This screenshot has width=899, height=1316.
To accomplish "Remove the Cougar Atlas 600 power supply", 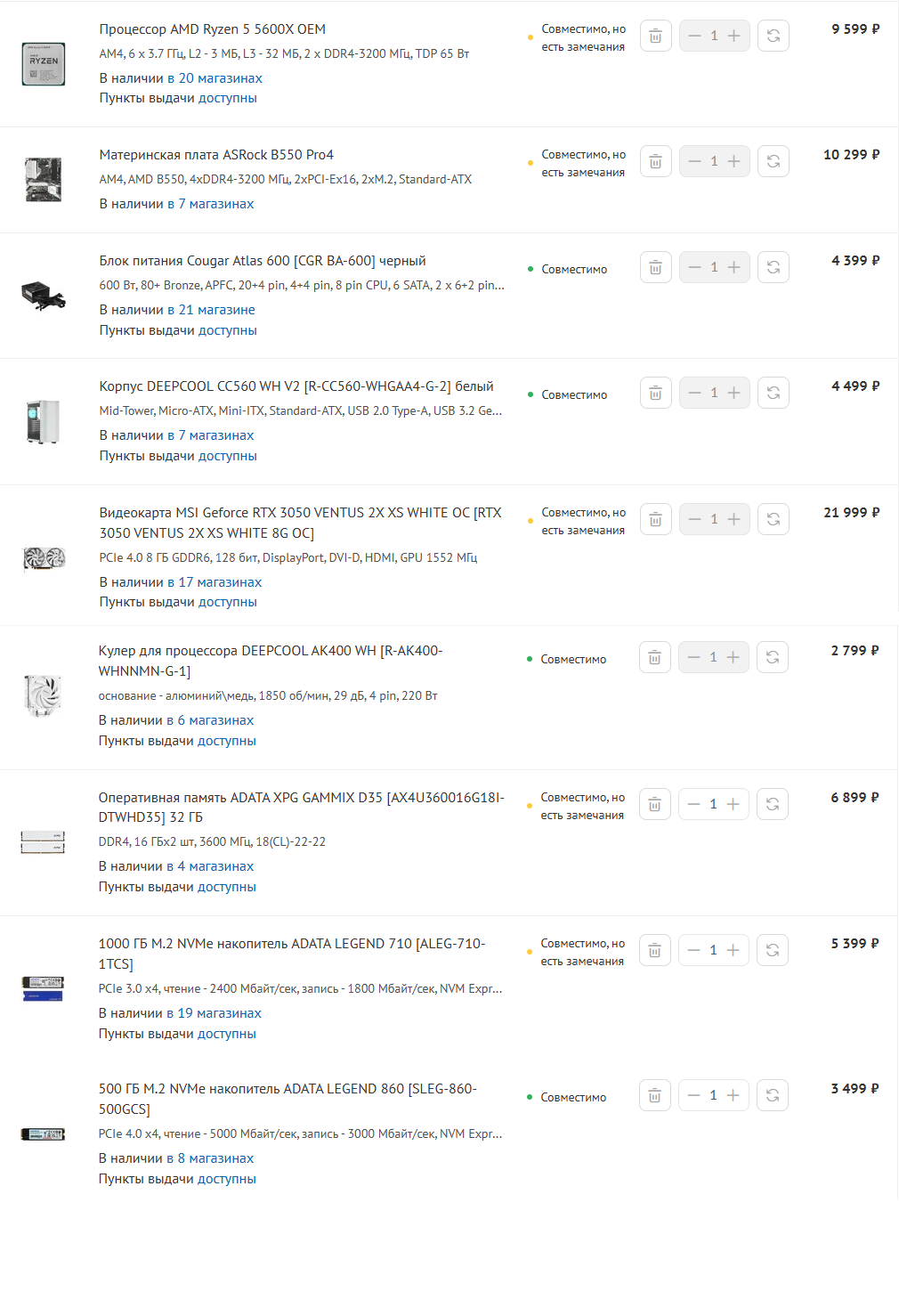I will coord(655,267).
